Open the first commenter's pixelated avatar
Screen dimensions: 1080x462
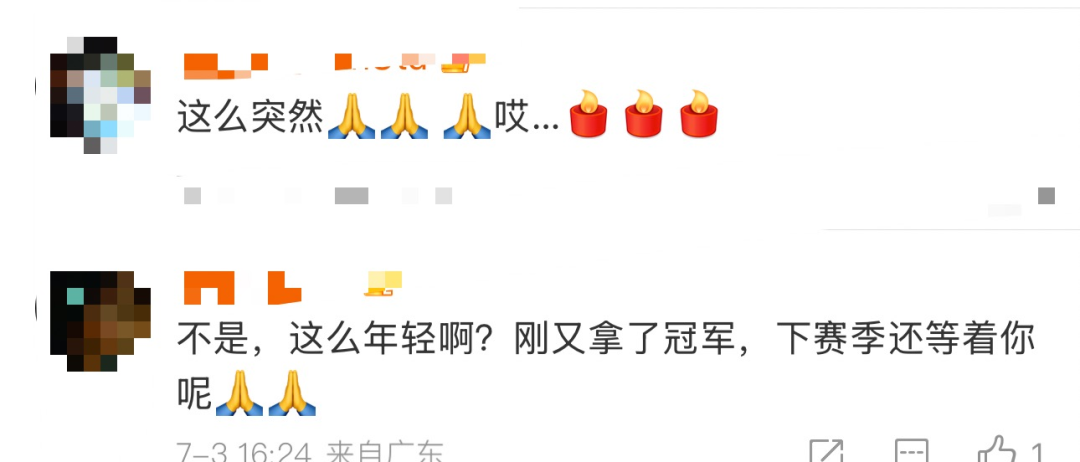[x=101, y=95]
